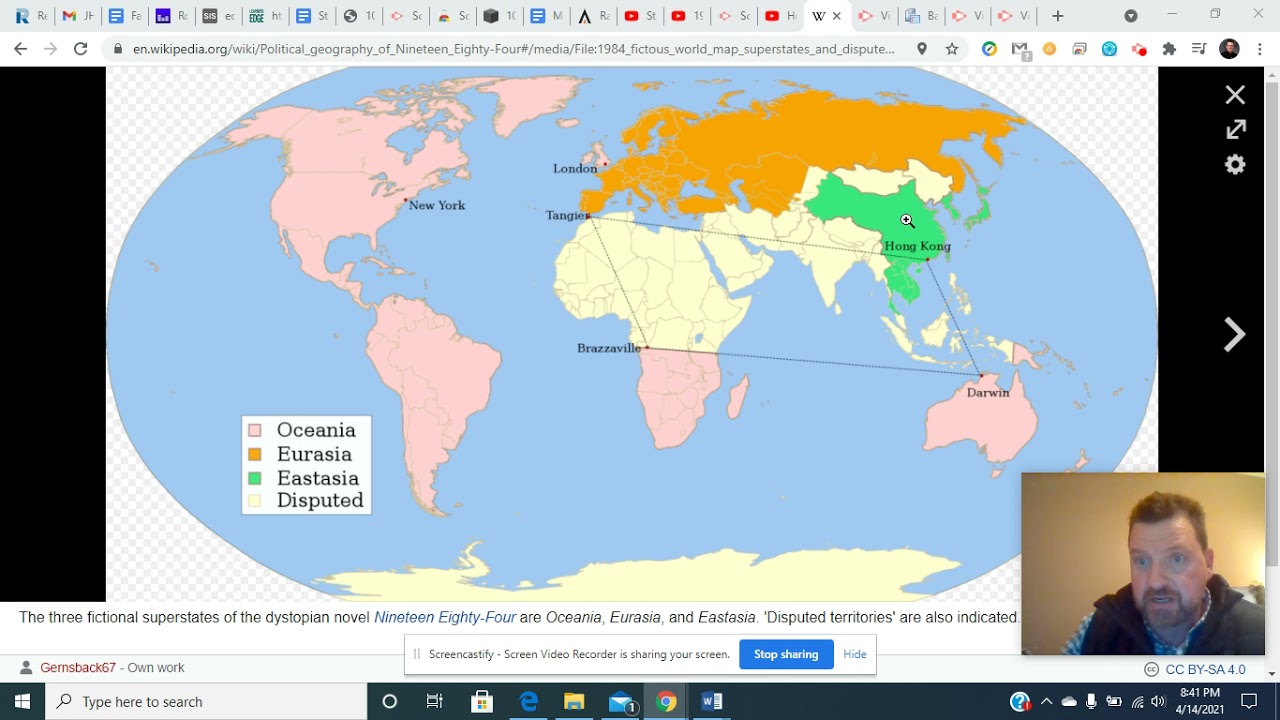Switch to Chrome on the taskbar
This screenshot has width=1280, height=720.
click(666, 701)
